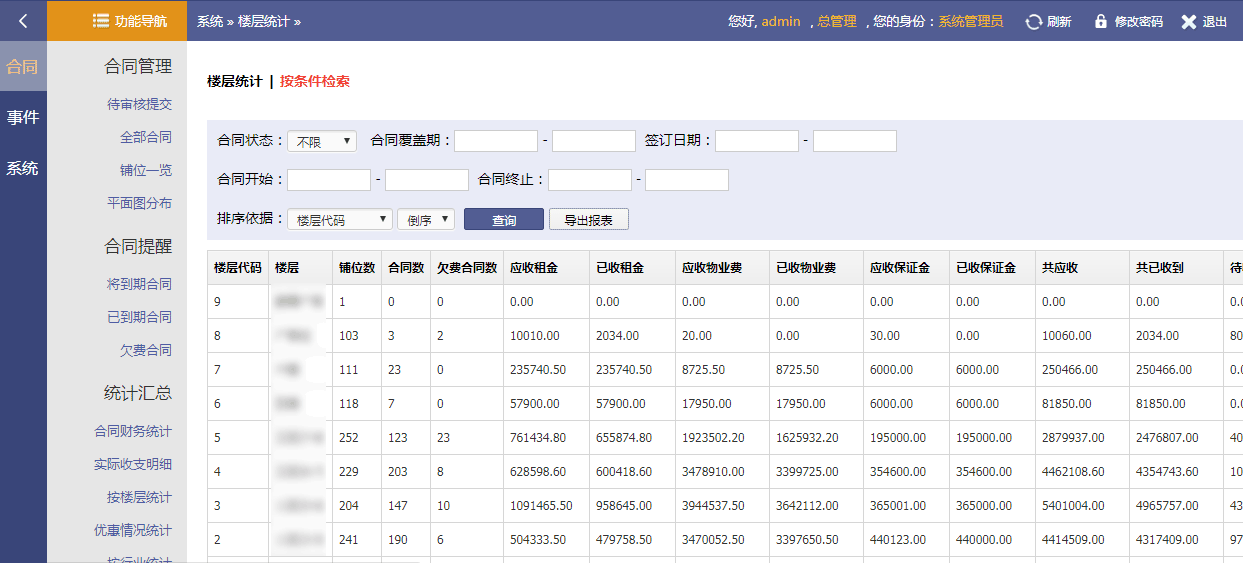
Task: Click the 退出 X icon
Action: pos(1188,21)
